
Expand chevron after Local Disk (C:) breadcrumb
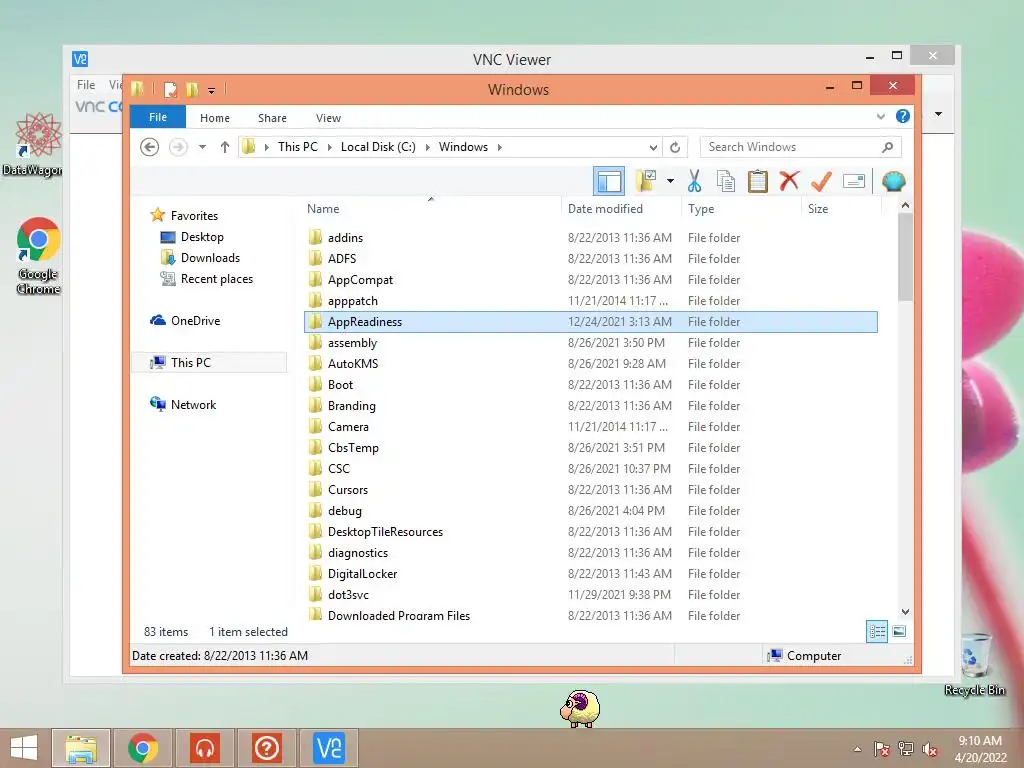pyautogui.click(x=428, y=147)
